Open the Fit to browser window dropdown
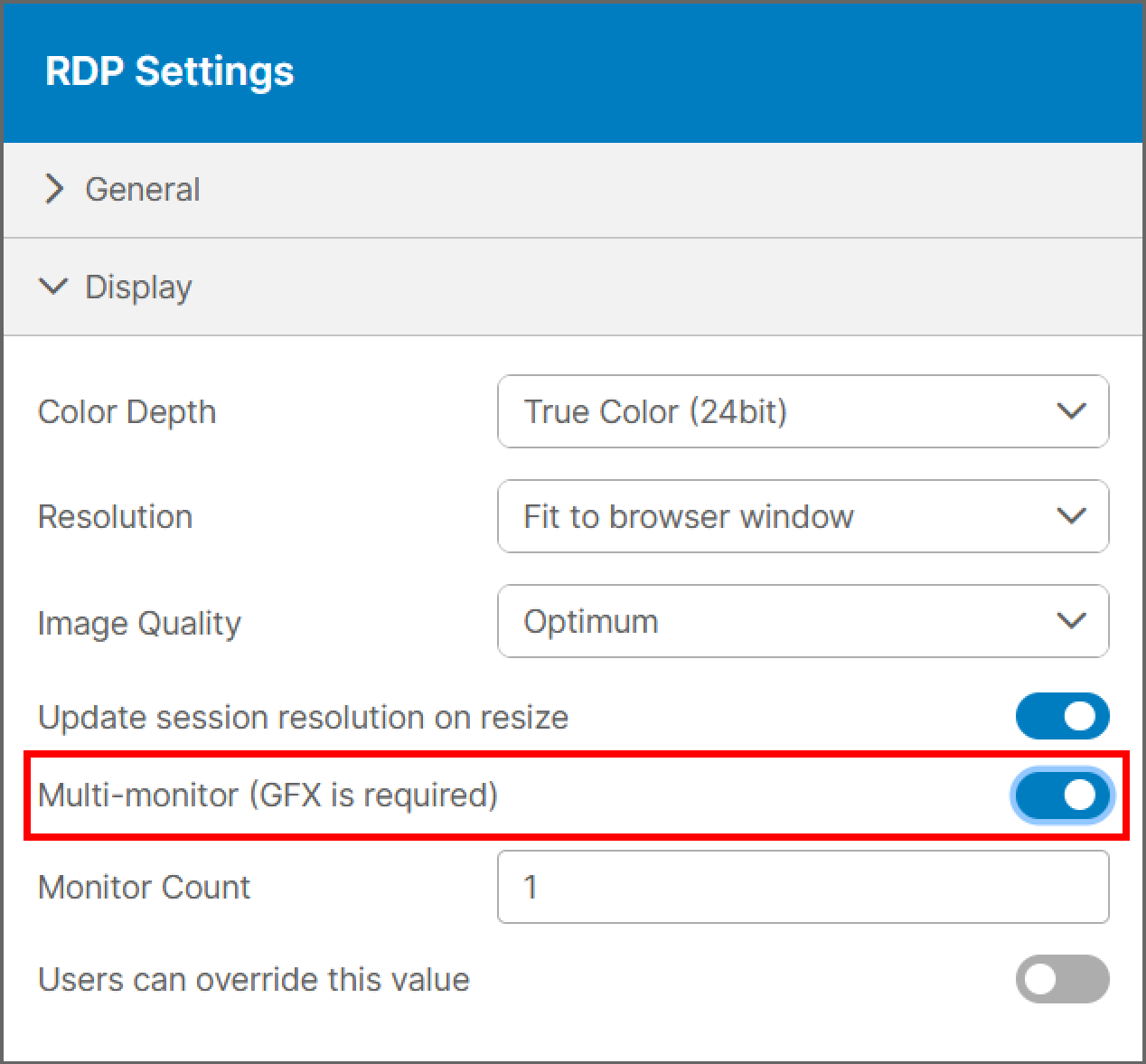This screenshot has height=1064, width=1146. (x=803, y=516)
